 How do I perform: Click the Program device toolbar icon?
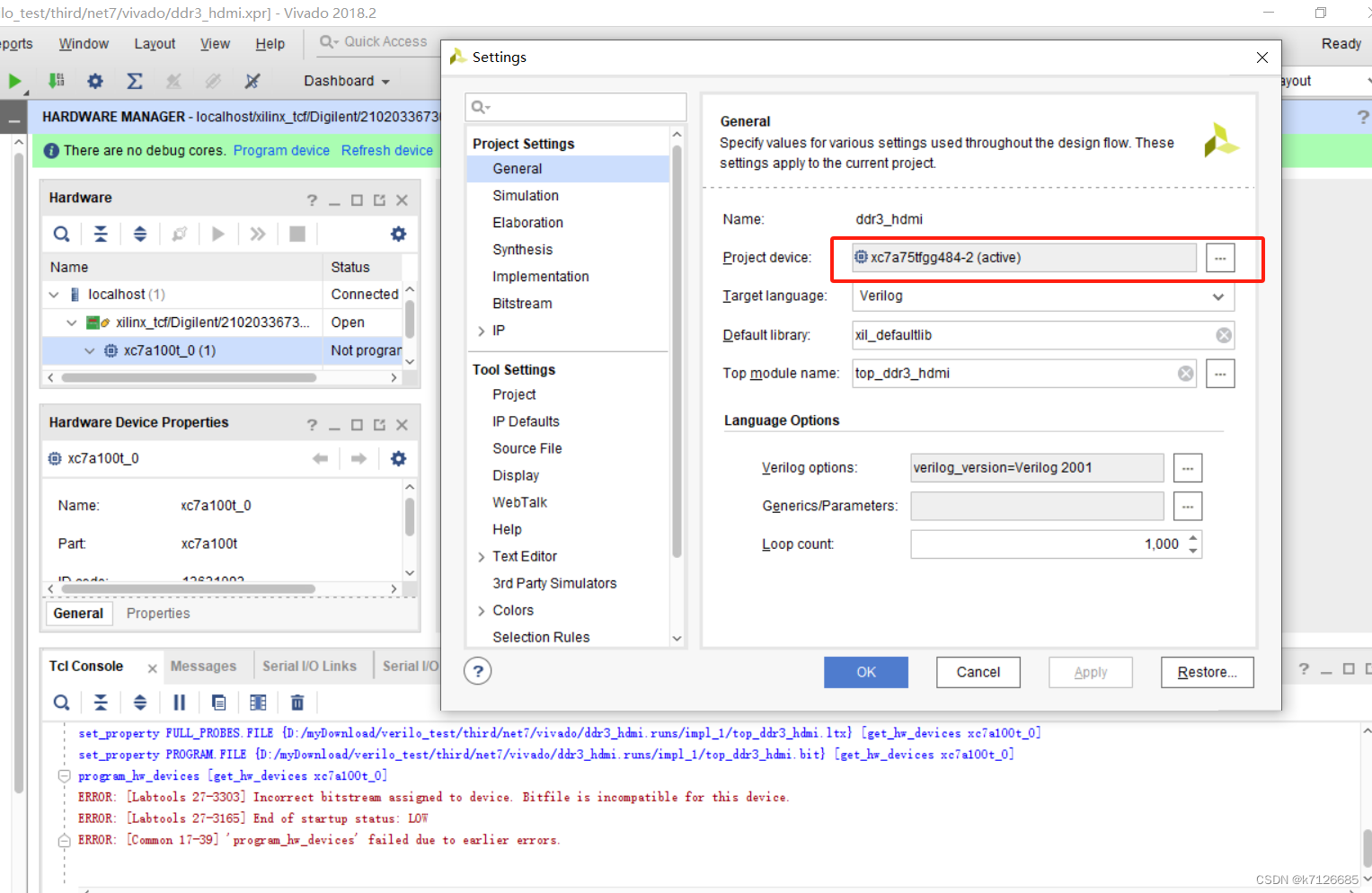[56, 81]
